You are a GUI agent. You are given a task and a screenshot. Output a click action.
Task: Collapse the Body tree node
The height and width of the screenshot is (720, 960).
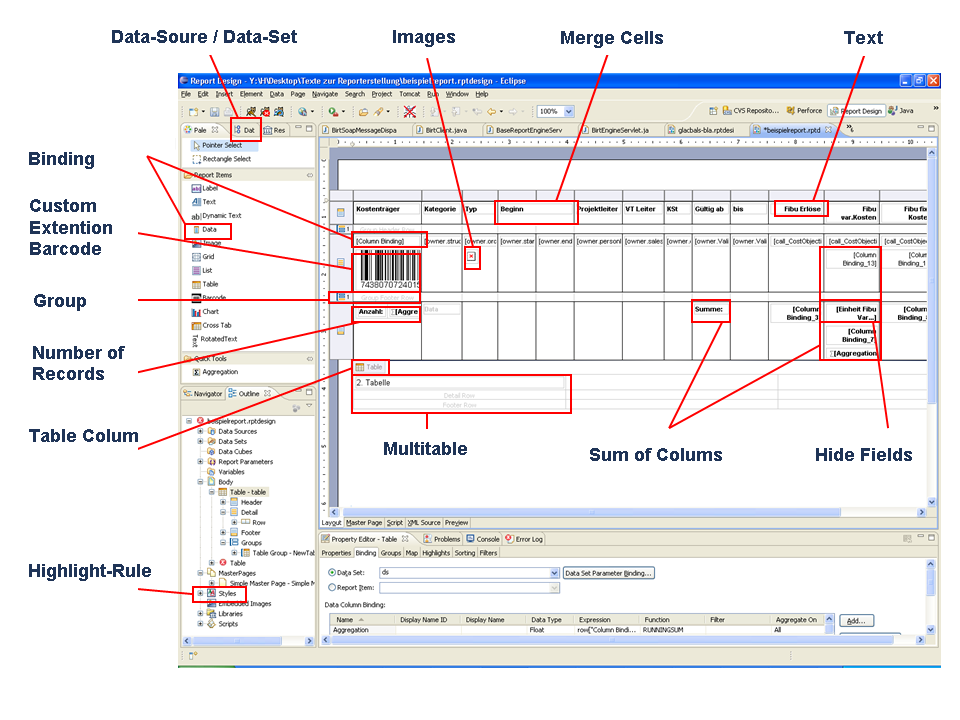click(x=200, y=482)
